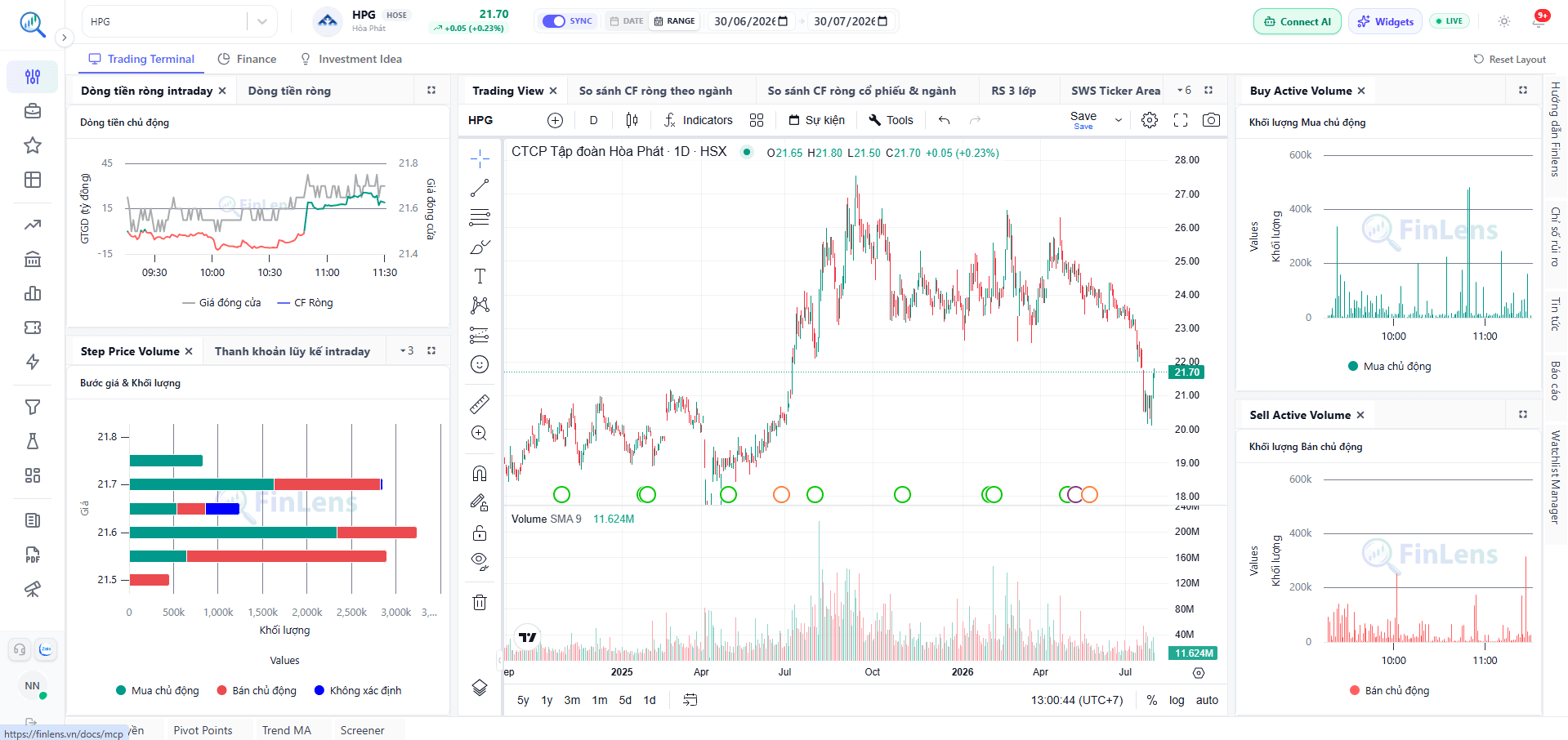Image resolution: width=1568 pixels, height=740 pixels.
Task: Open the emoji icons tool
Action: pos(480,364)
